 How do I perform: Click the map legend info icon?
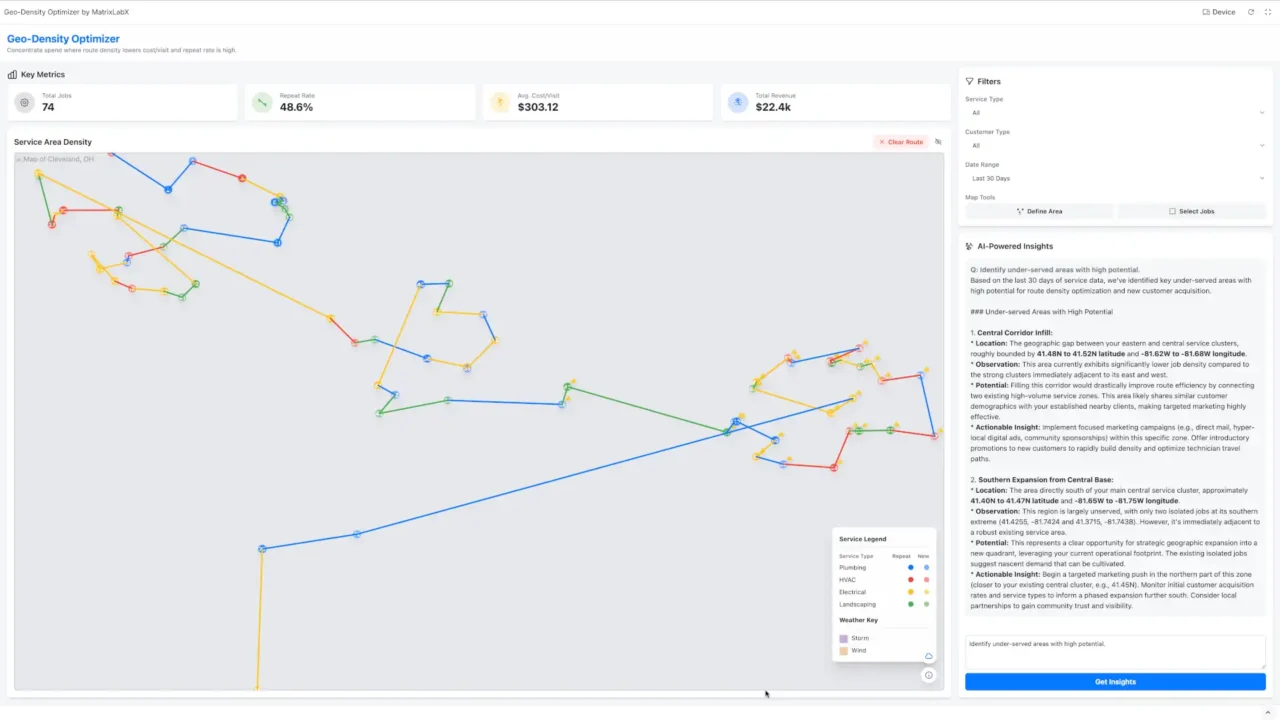[x=929, y=675]
